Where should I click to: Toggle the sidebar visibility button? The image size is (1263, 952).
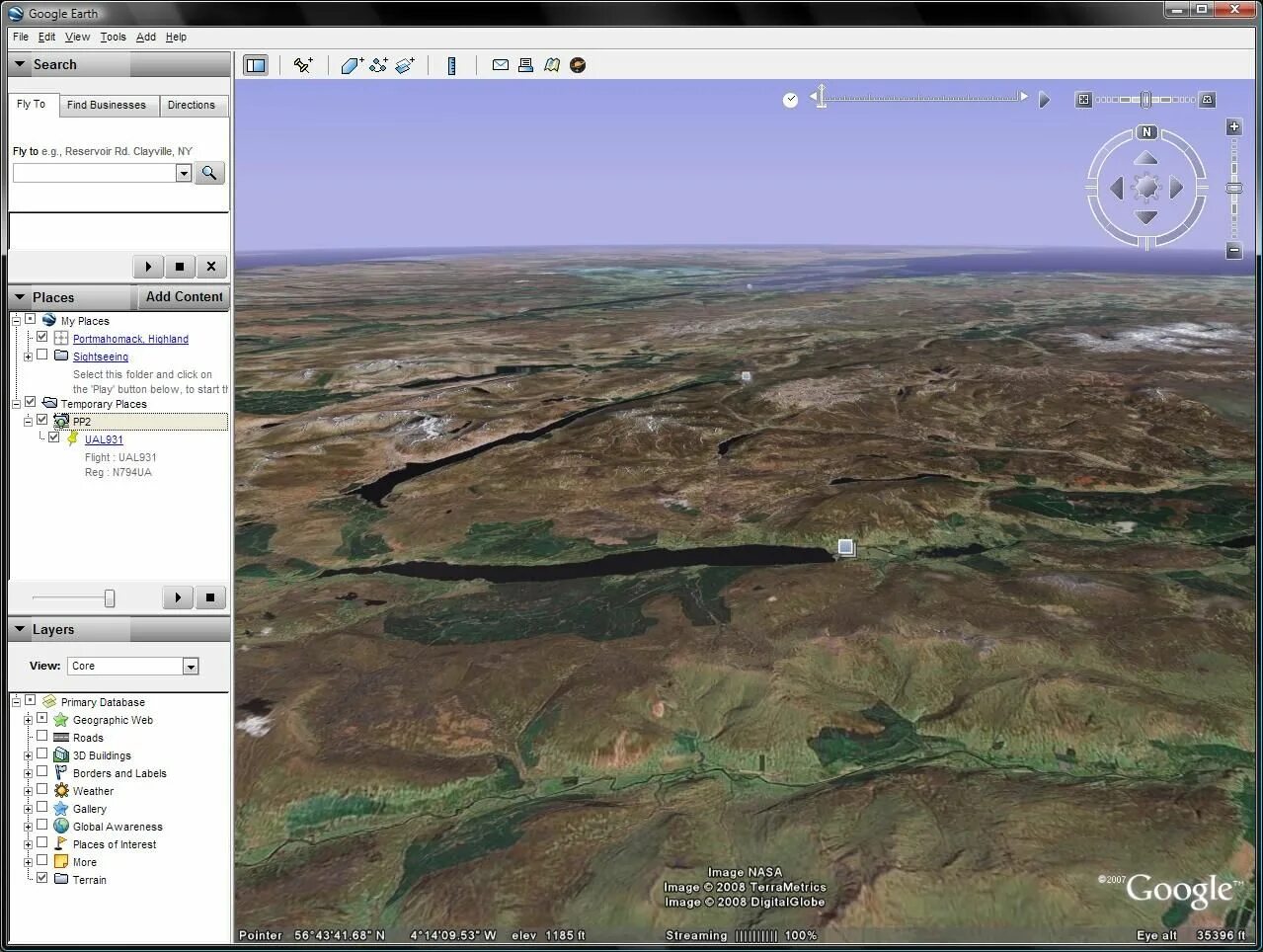coord(256,65)
